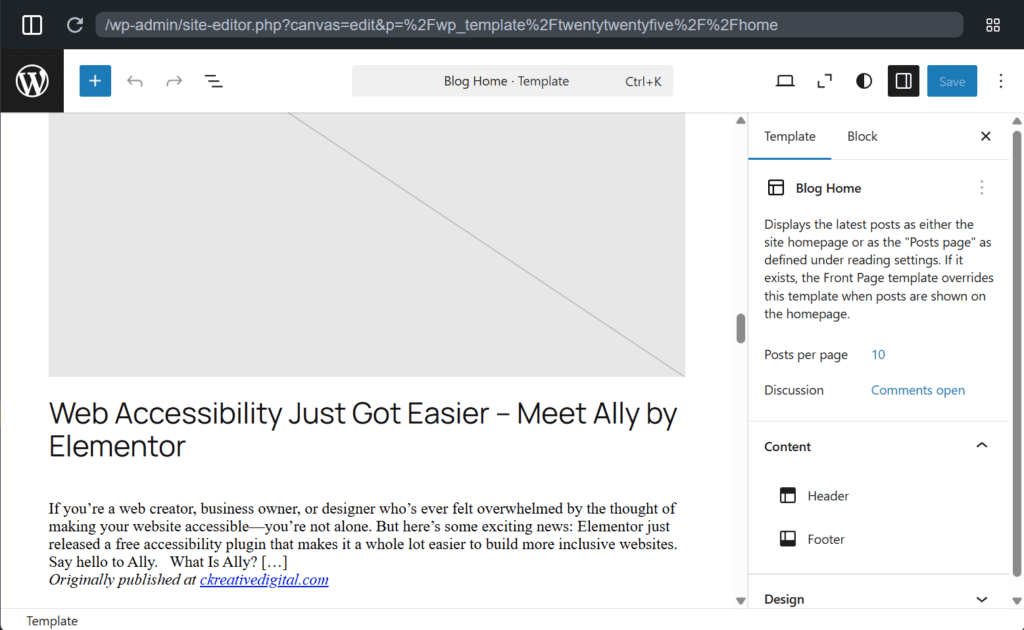Toggle the Settings sidebar panel
Image resolution: width=1024 pixels, height=630 pixels.
click(x=903, y=81)
